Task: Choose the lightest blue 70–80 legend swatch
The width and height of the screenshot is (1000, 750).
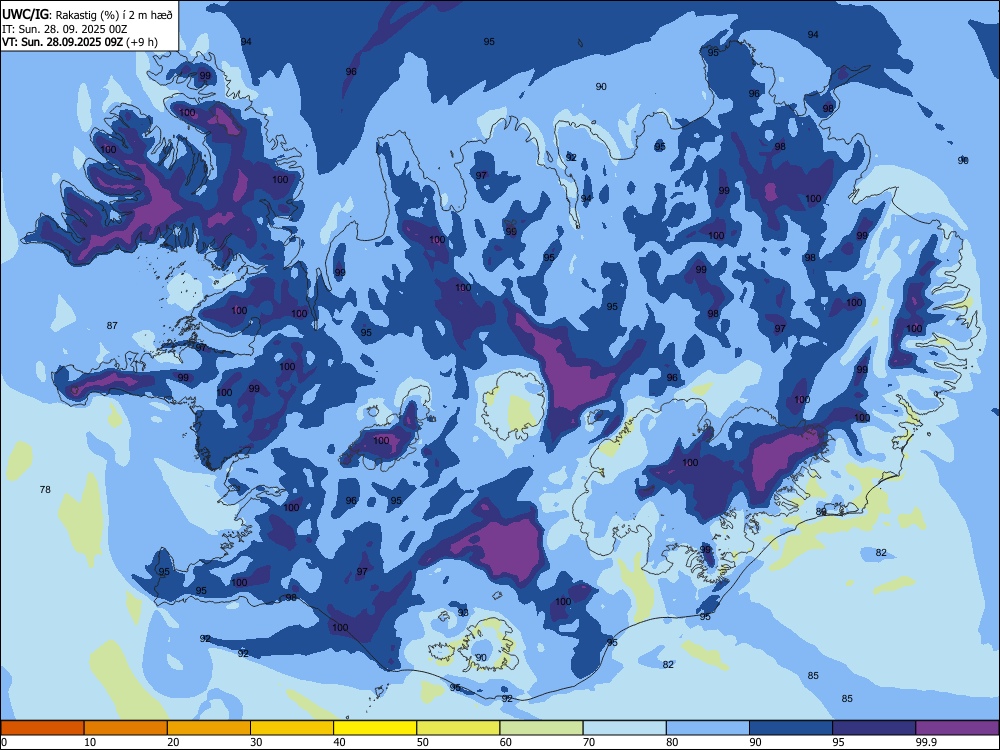Action: pos(624,728)
